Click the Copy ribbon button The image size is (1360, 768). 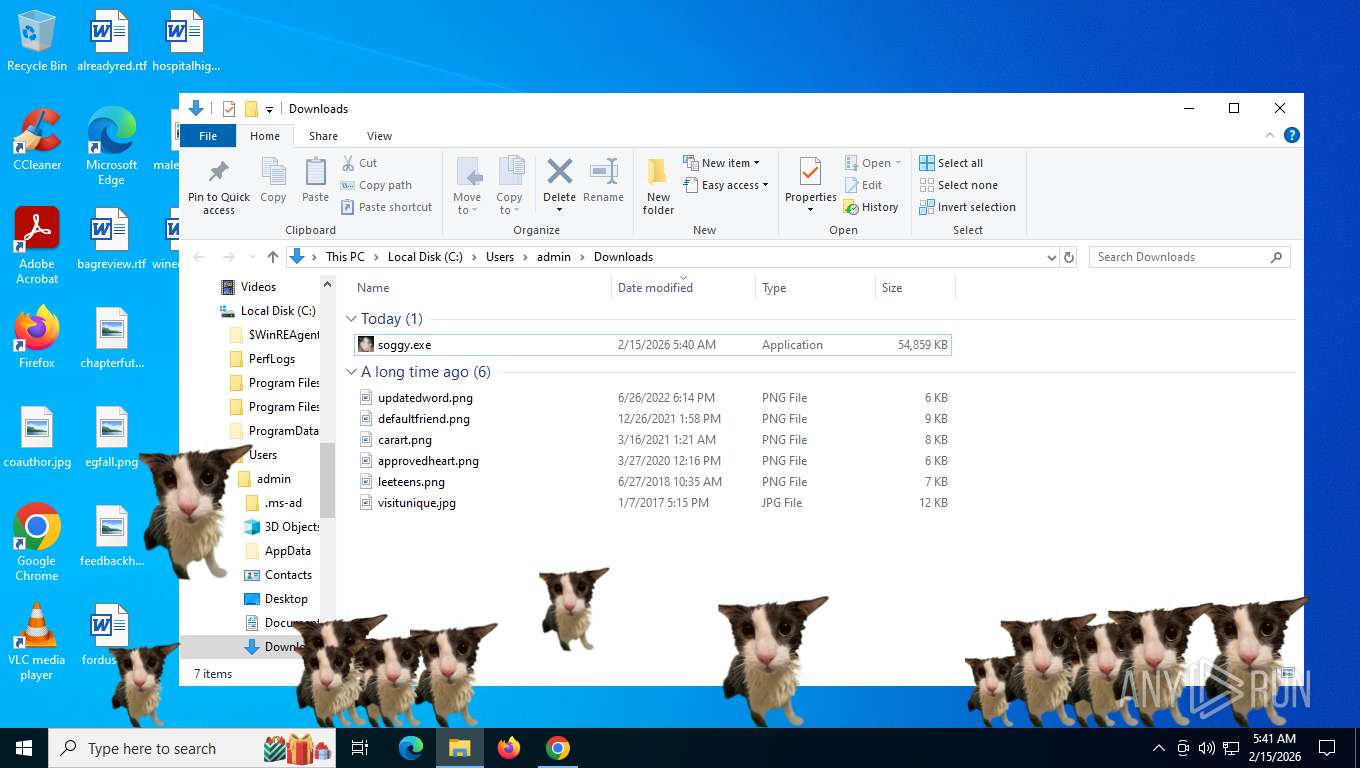(273, 181)
